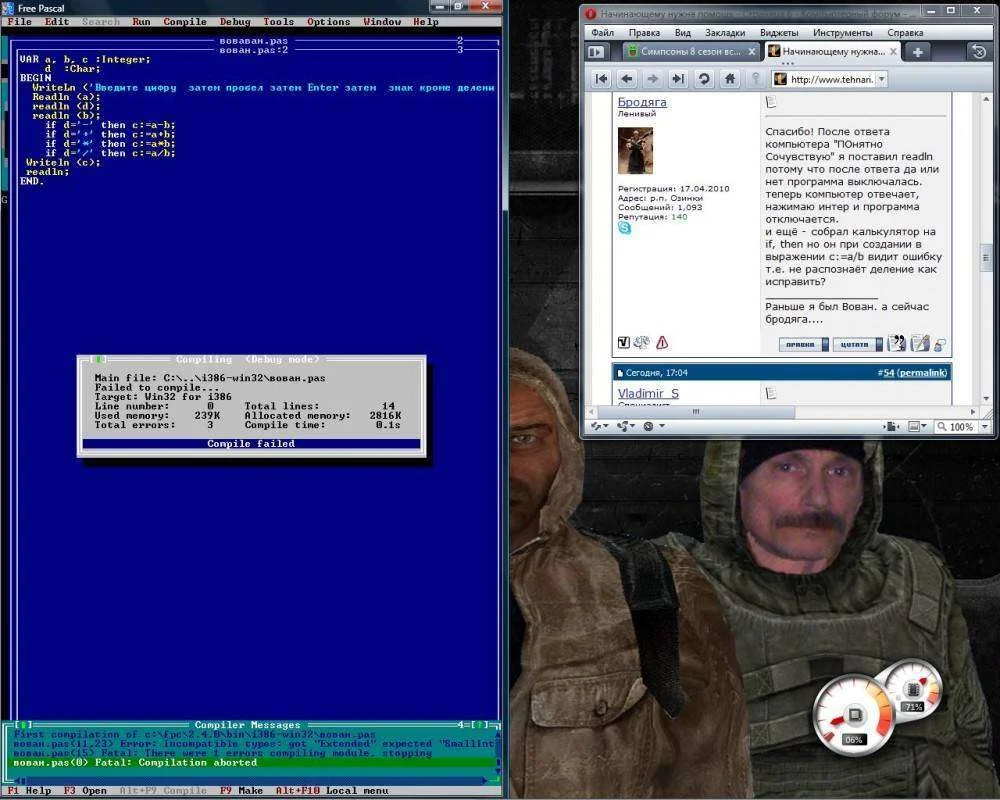
Task: Click the multi-quote icon under the post
Action: click(897, 343)
